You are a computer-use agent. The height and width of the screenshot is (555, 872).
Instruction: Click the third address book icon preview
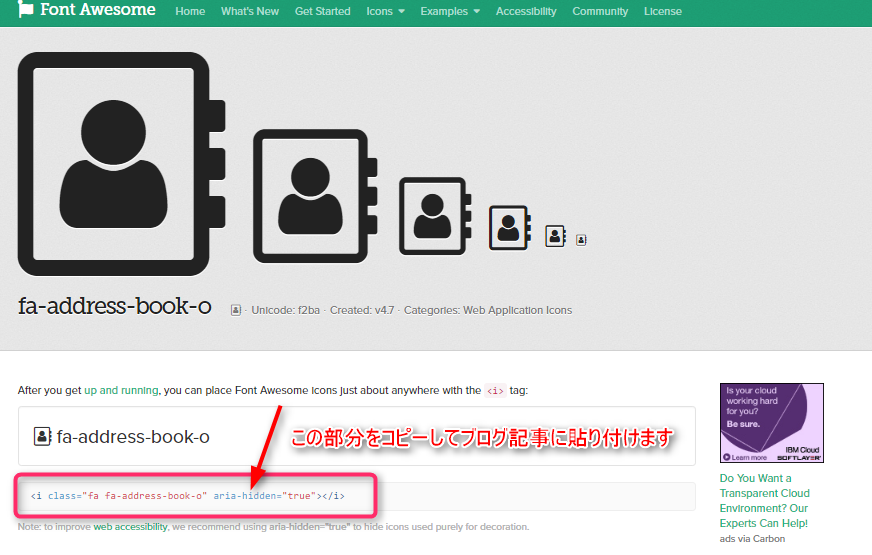tap(435, 216)
